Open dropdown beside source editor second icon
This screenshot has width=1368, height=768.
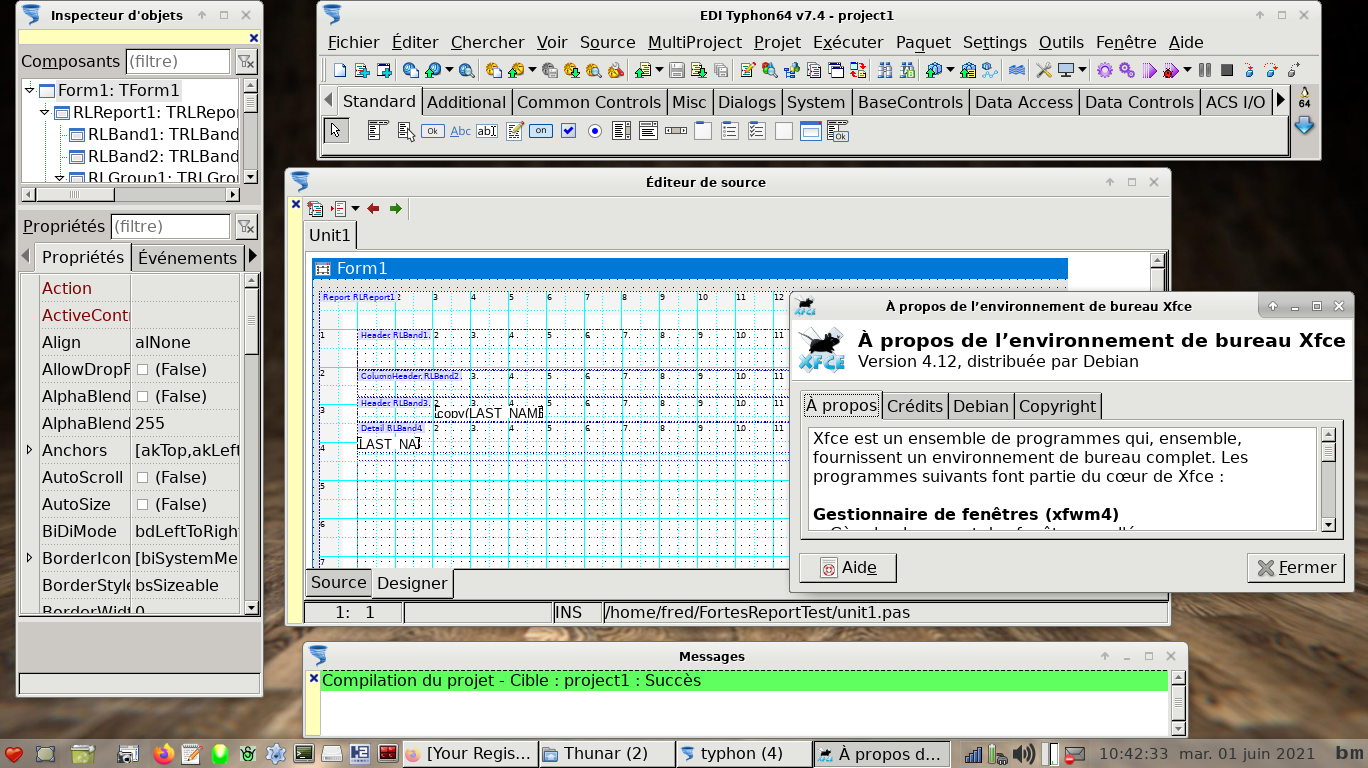click(354, 209)
